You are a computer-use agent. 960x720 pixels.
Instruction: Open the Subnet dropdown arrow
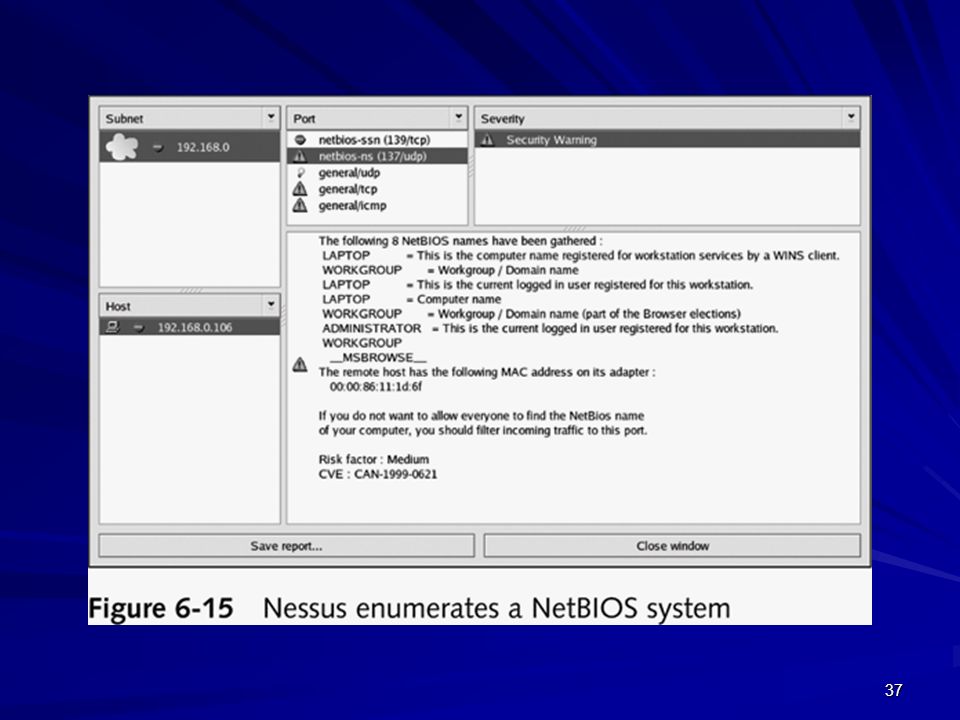pyautogui.click(x=271, y=118)
